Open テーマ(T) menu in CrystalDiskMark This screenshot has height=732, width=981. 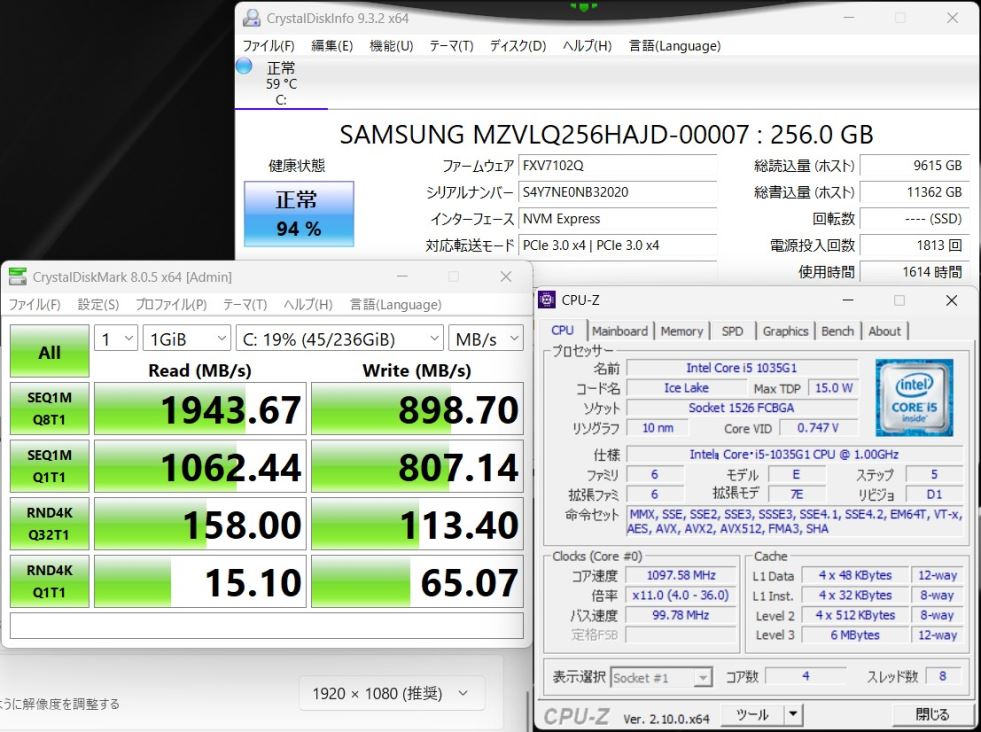tap(245, 305)
